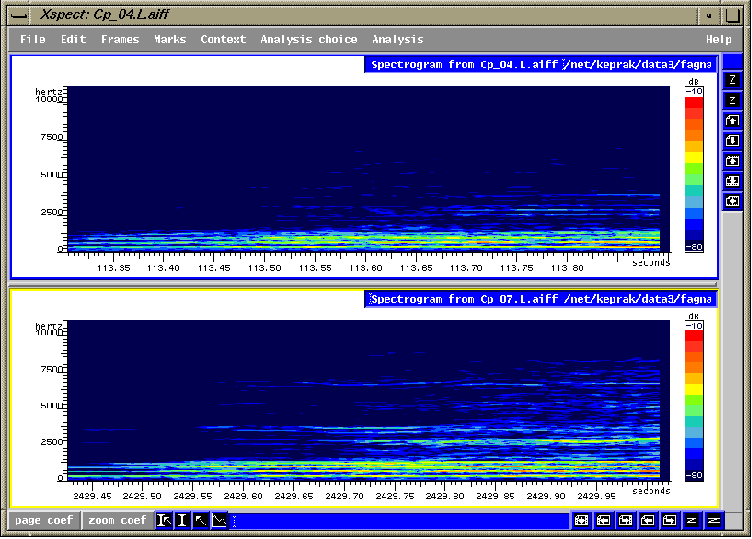Click the seconds axis label of top spectrogram
This screenshot has height=539, width=752.
coord(651,263)
